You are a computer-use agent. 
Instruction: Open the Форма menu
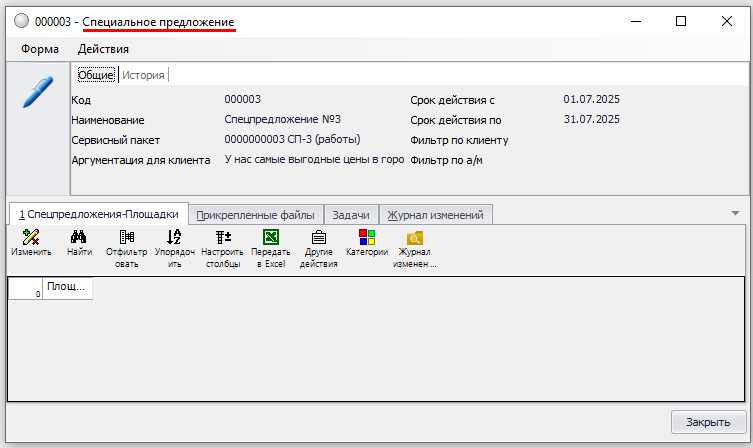pos(40,49)
